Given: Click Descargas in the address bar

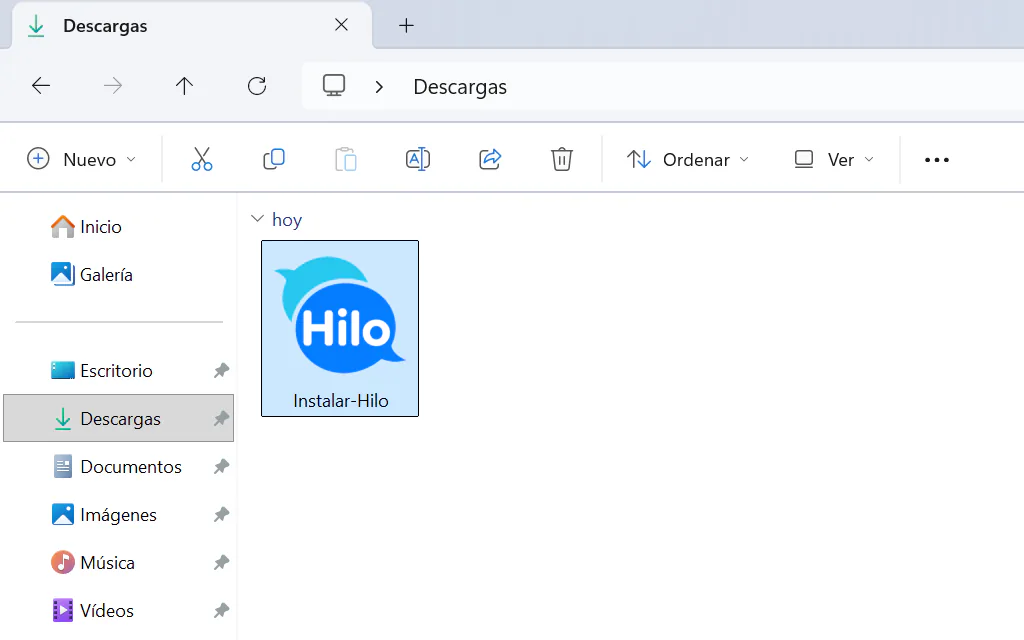Looking at the screenshot, I should click(x=460, y=87).
